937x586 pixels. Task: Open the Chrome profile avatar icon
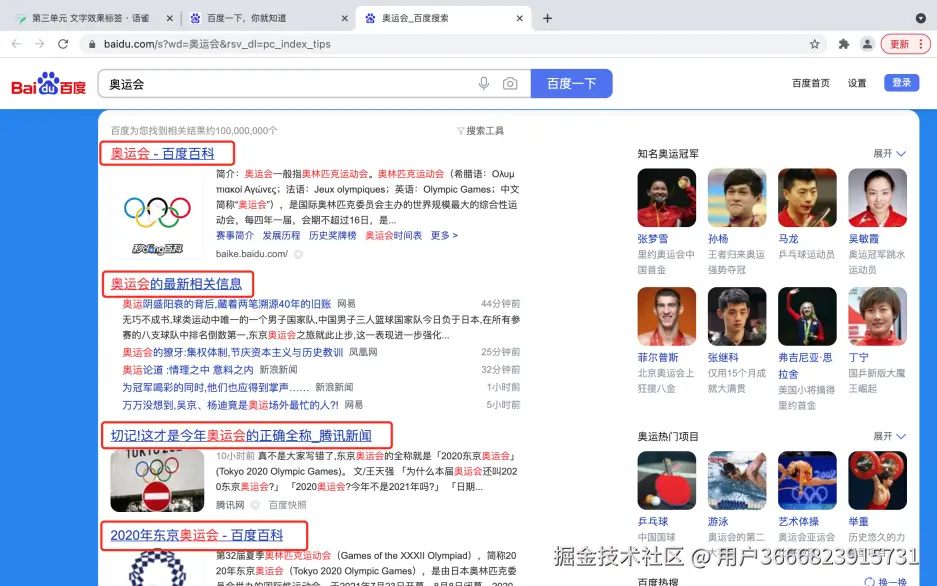867,44
